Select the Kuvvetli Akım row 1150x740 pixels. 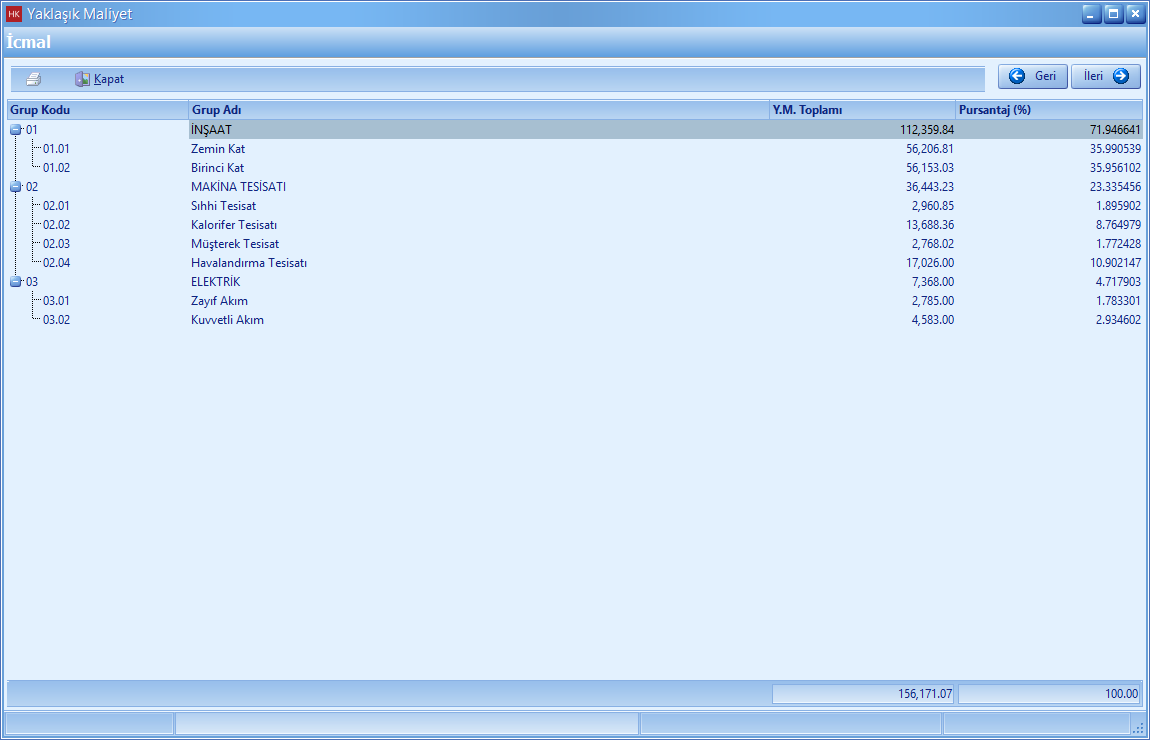tap(227, 320)
